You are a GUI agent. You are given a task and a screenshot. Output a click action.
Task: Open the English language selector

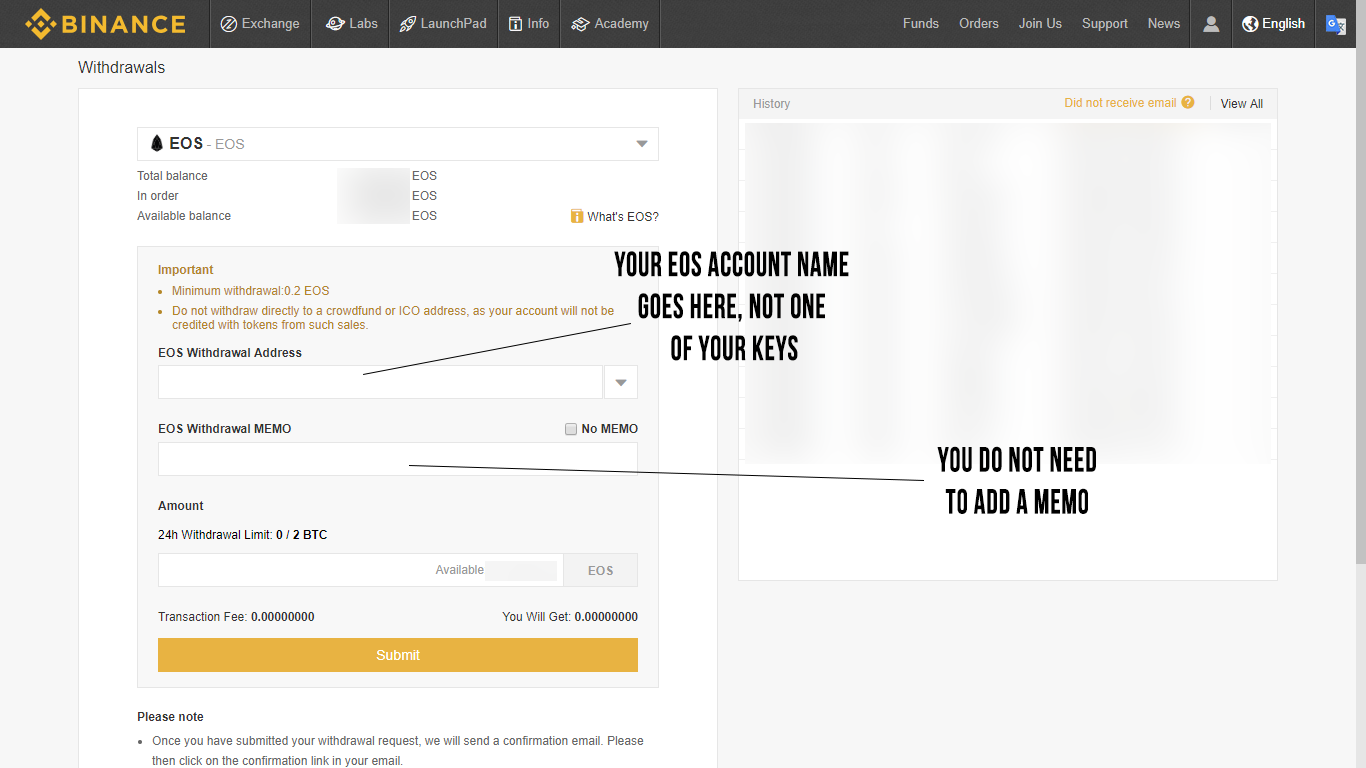[1274, 24]
